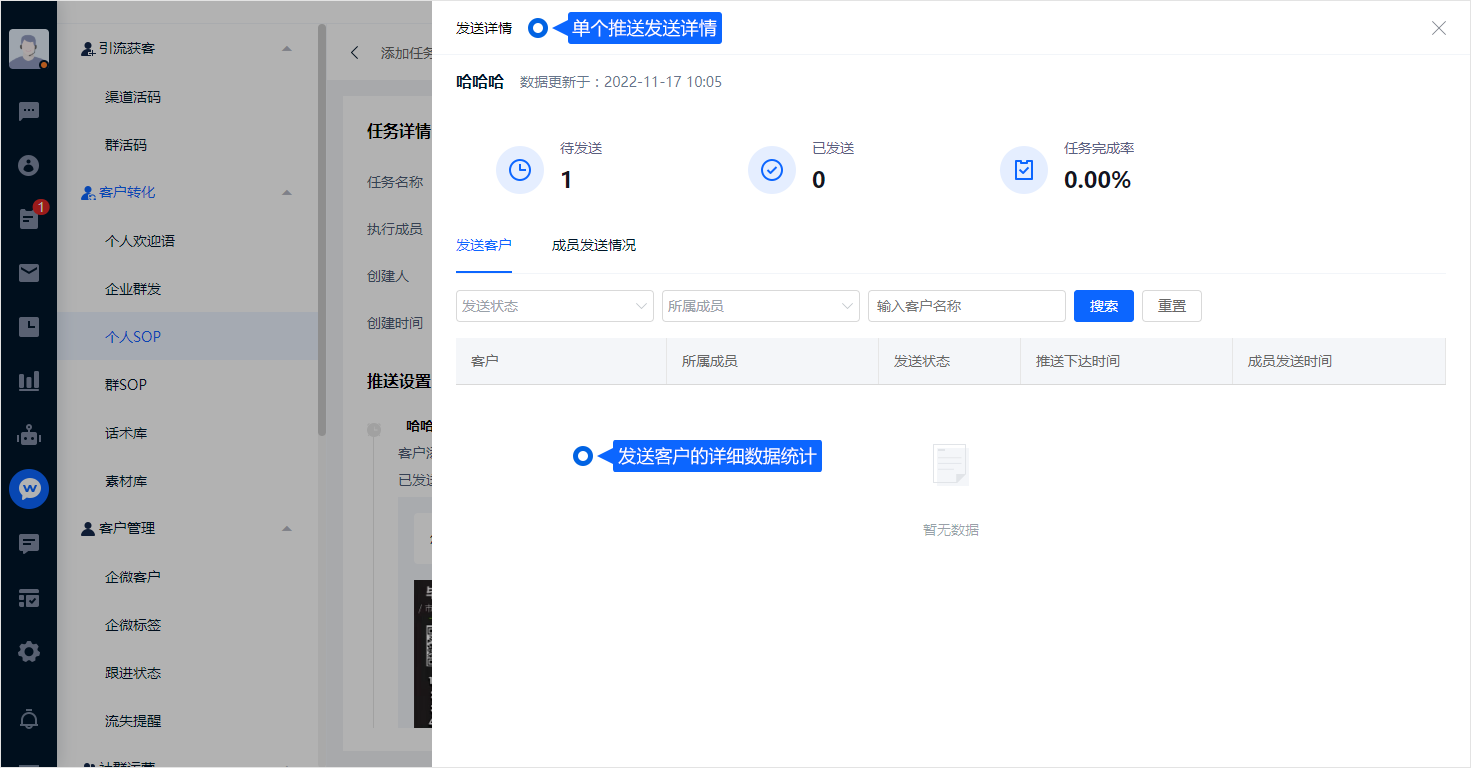Open the 发送状态 dropdown filter
The image size is (1471, 768).
click(554, 306)
